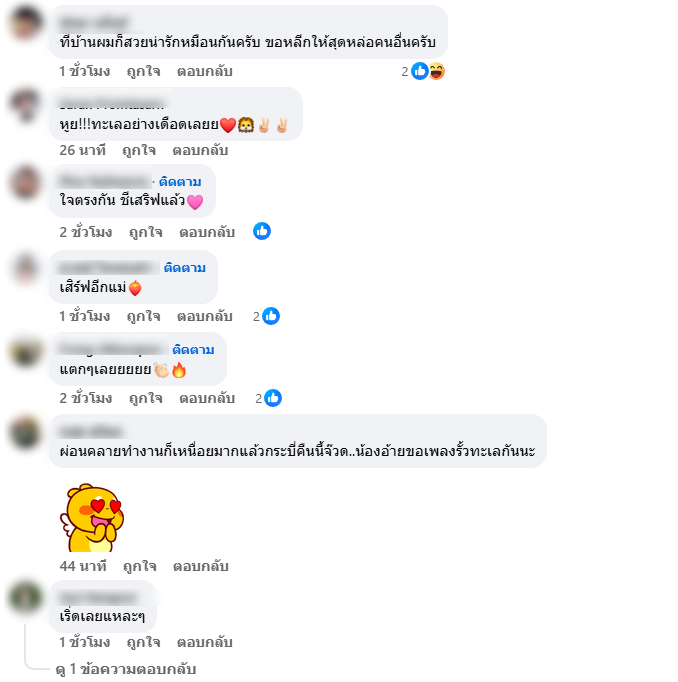Screen dimensions: 678x682
Task: Reply to the แตกๆเลย comment
Action: (207, 398)
